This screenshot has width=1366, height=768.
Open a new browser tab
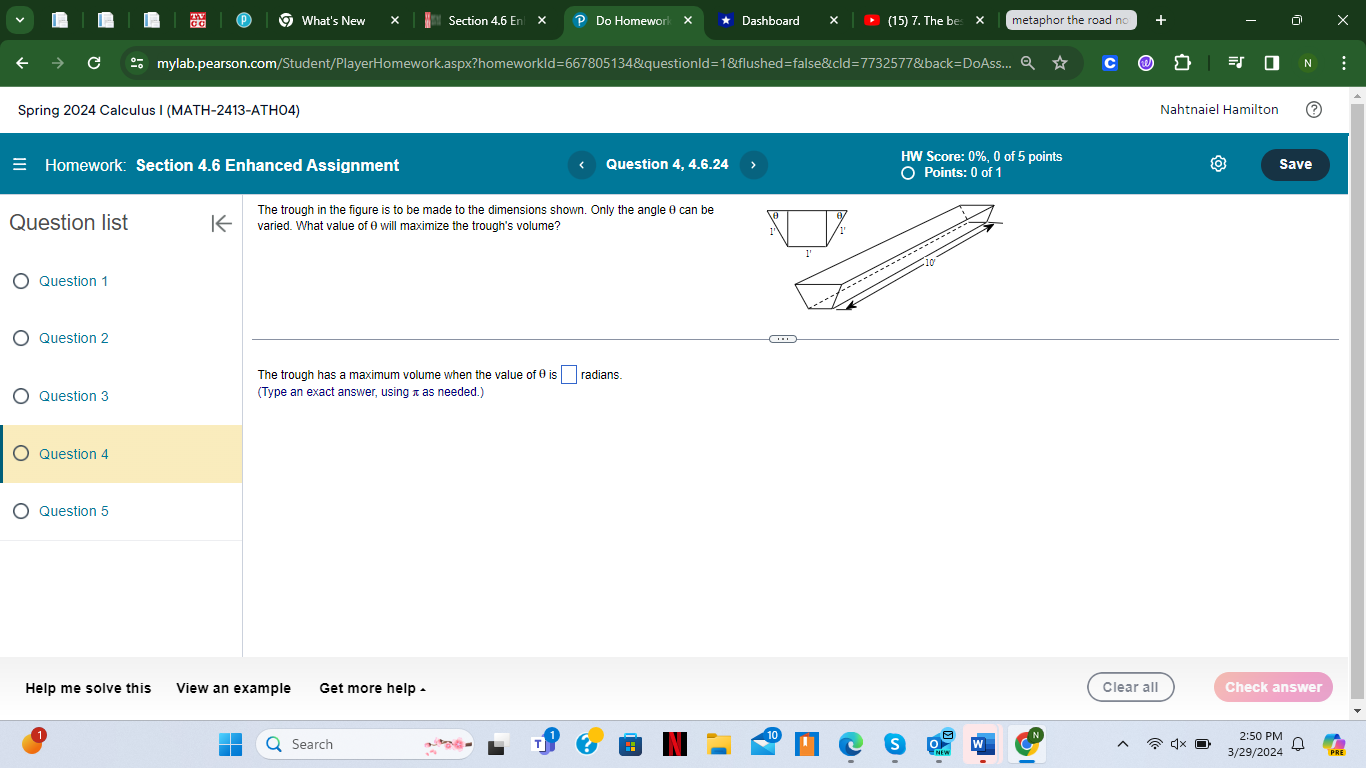click(1160, 20)
